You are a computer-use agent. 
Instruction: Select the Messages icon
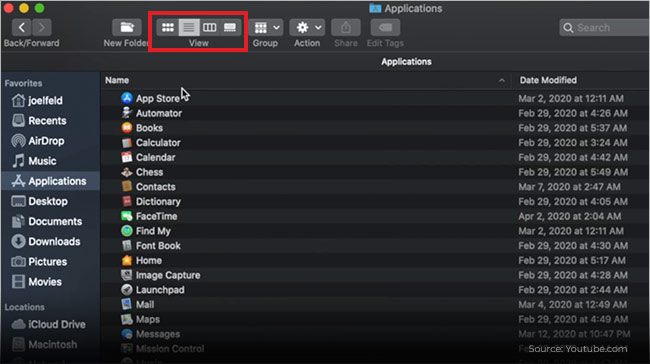pos(127,334)
